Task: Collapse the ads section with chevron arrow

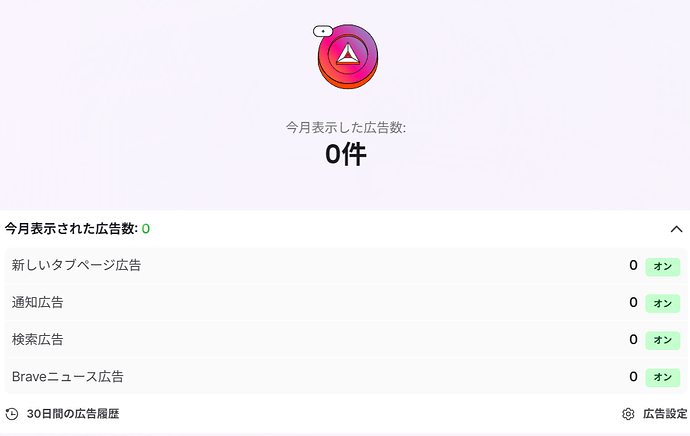Action: point(676,229)
